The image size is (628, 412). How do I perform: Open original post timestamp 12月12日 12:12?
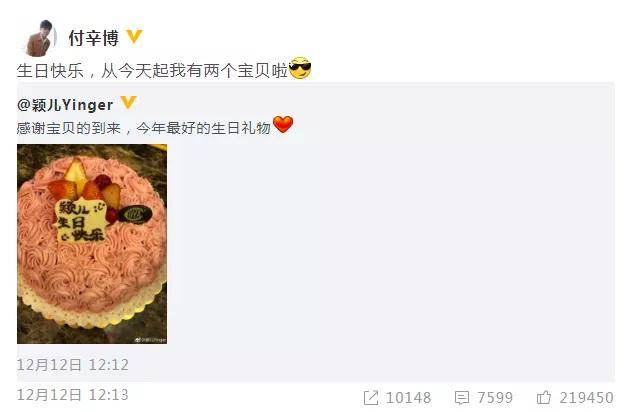(x=73, y=365)
